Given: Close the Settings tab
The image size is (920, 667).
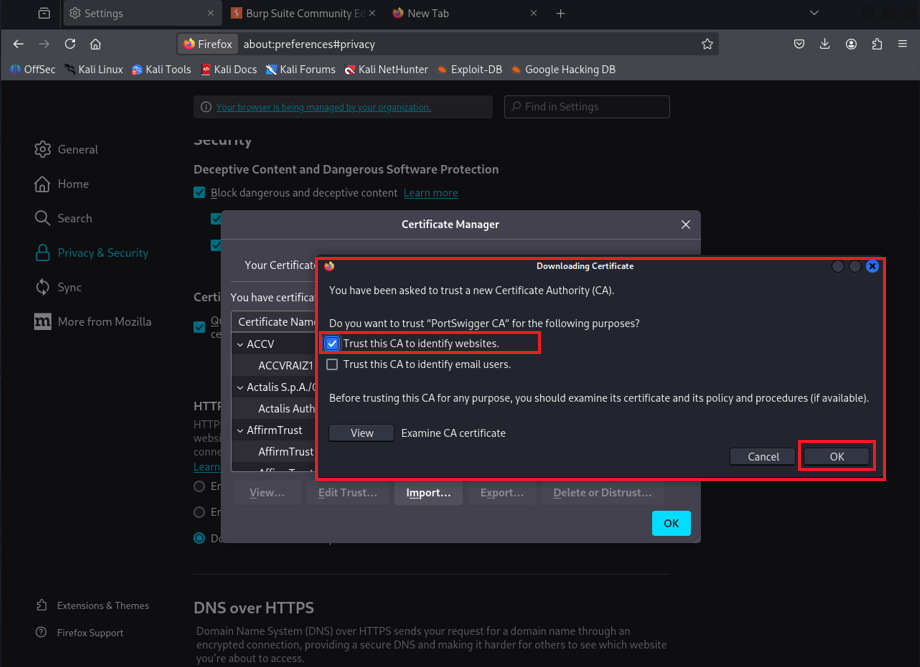Looking at the screenshot, I should tap(211, 13).
